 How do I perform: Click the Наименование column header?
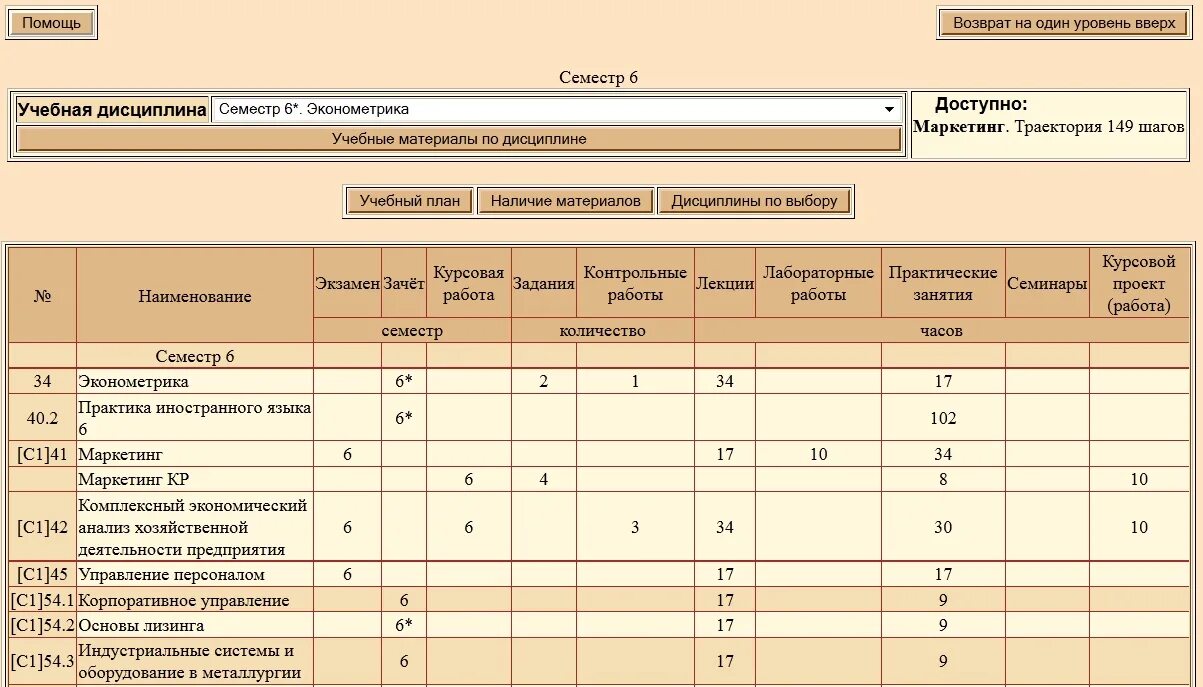pos(195,296)
